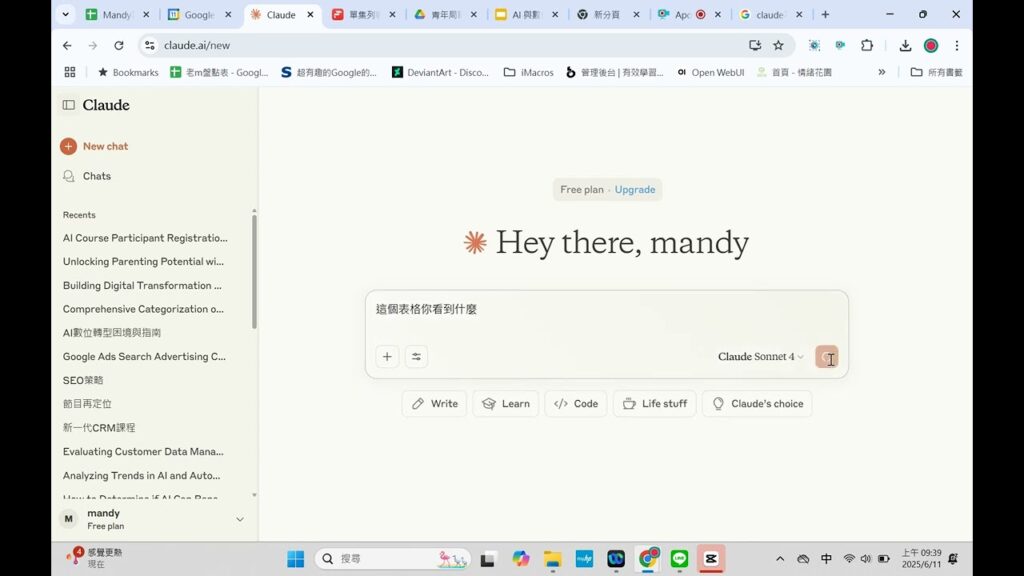Send the message with the arrow button
This screenshot has height=576, width=1024.
[827, 357]
